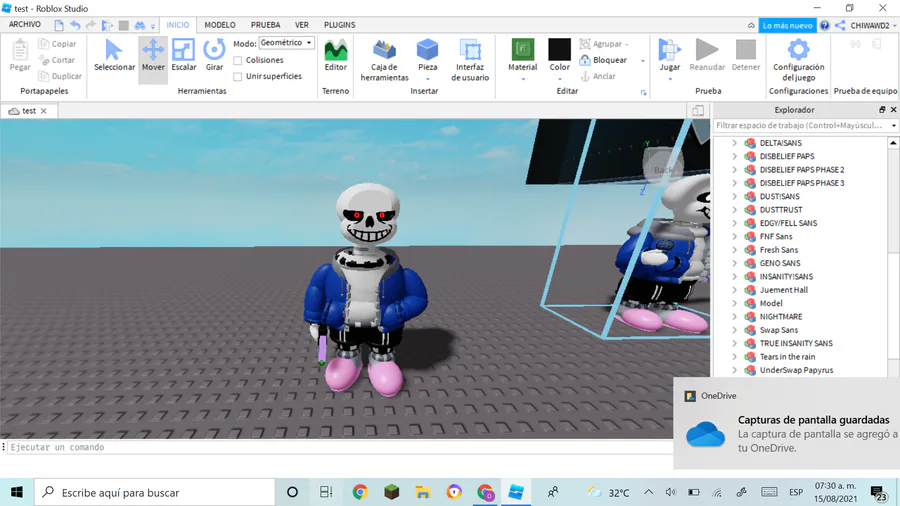Expand the GENO SANS tree item
Screen dimensions: 900x506
click(735, 263)
